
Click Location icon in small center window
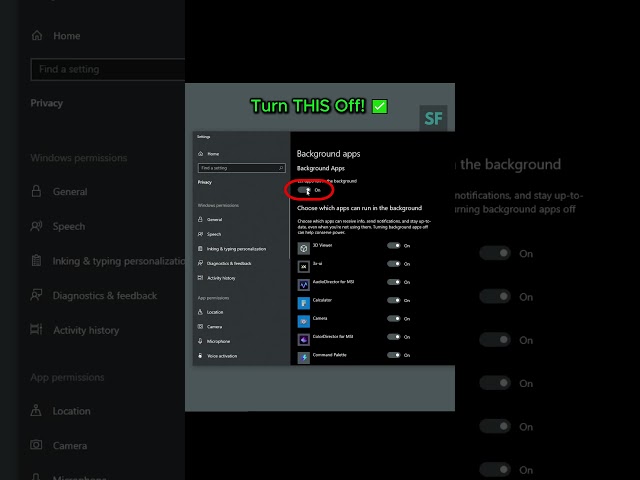pos(200,312)
